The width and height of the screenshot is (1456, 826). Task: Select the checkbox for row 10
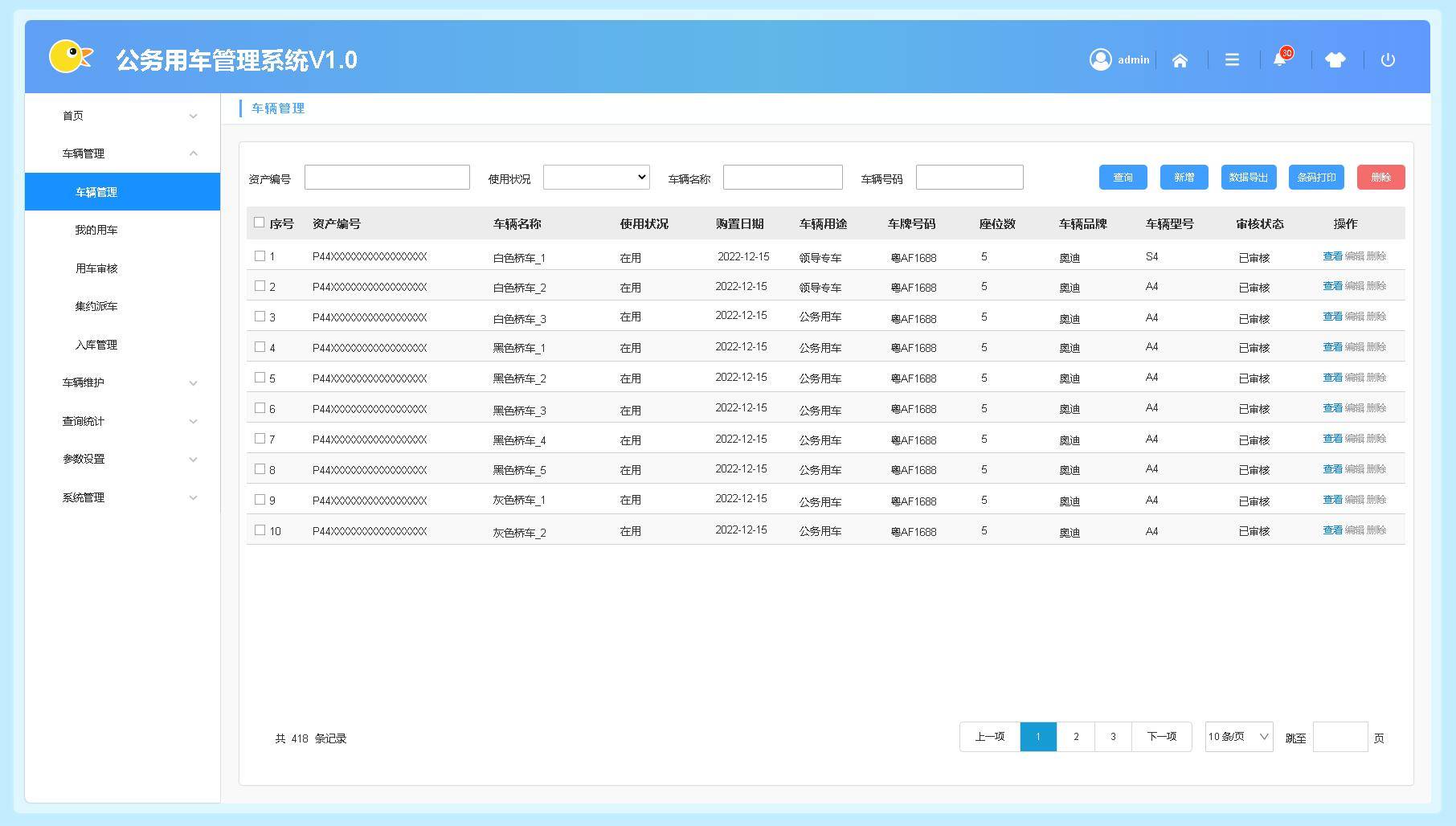pyautogui.click(x=260, y=530)
